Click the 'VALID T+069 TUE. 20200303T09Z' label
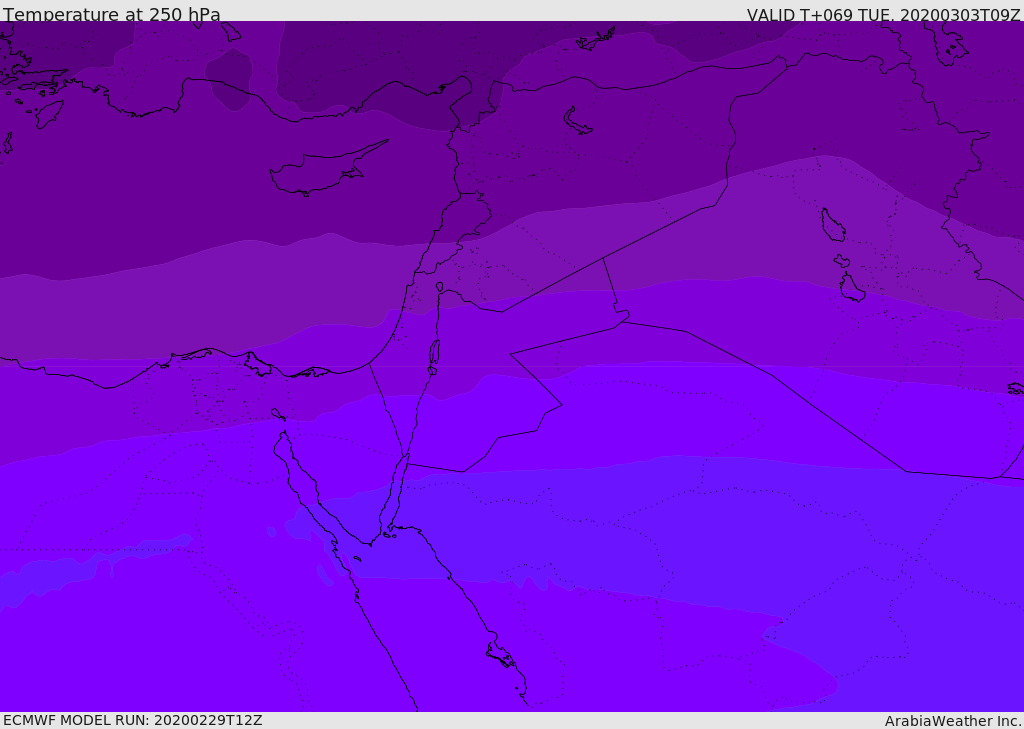Screen dimensions: 1024x729 coord(884,15)
